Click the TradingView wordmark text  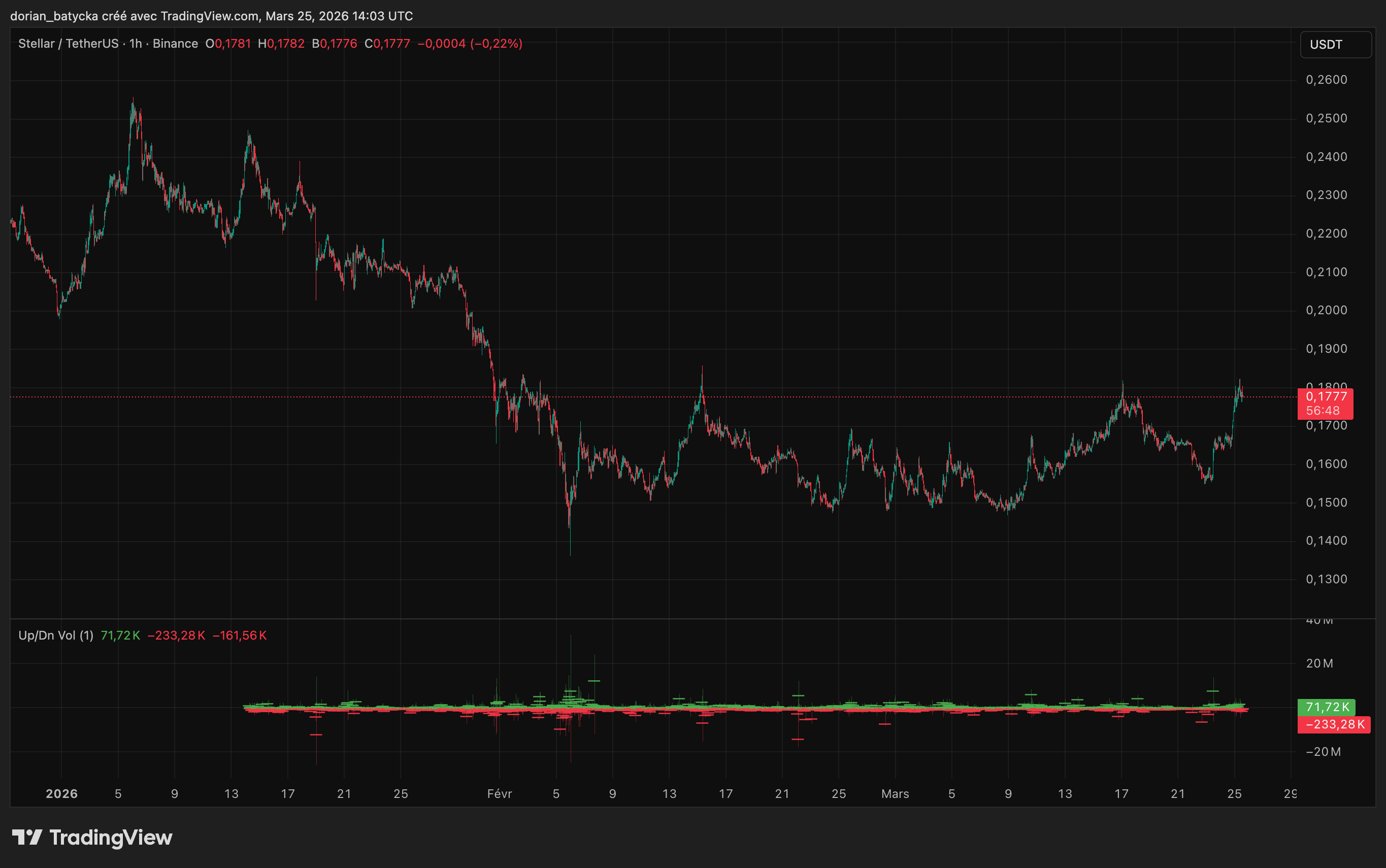111,838
